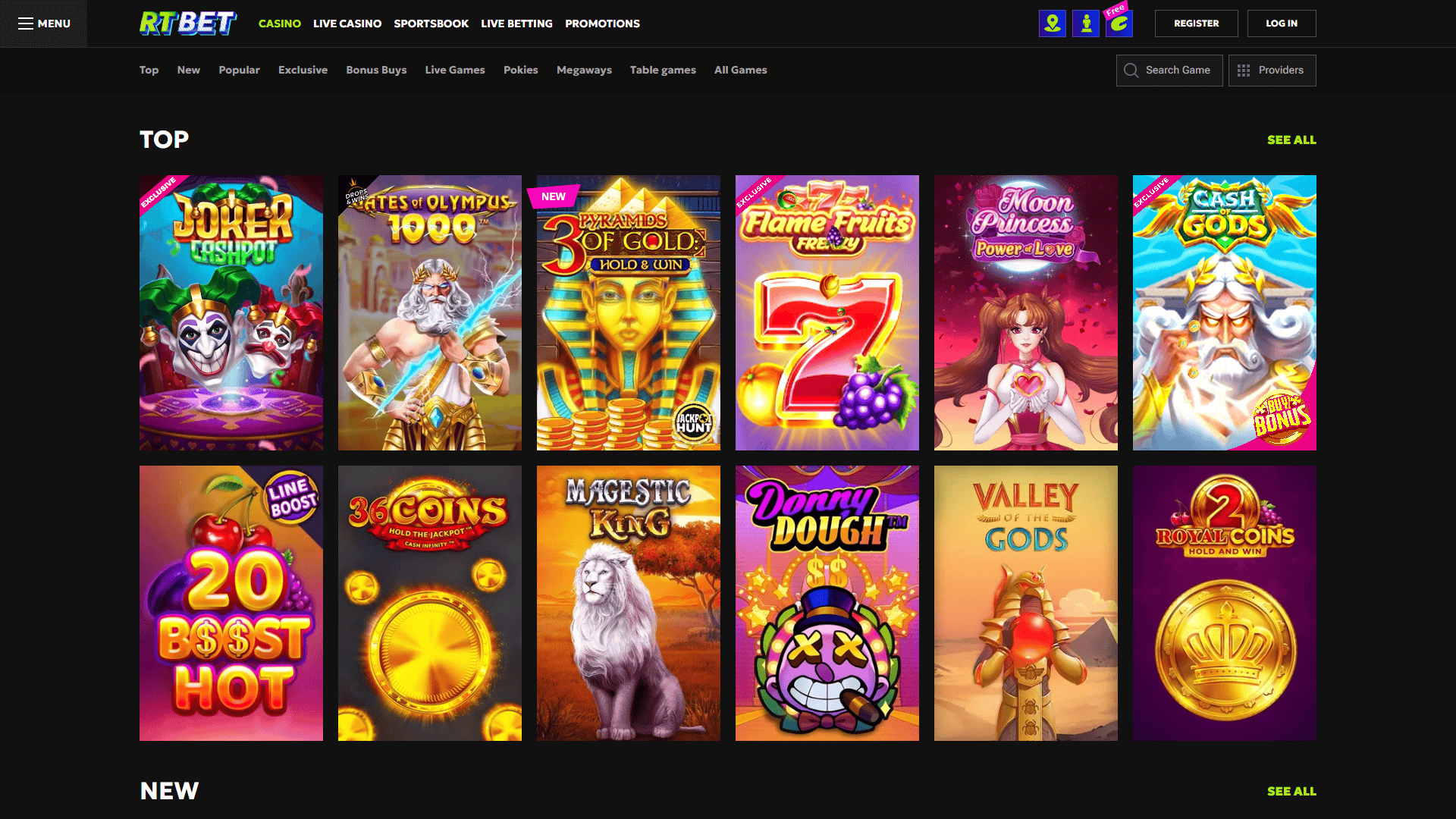Go to CASINO section

(280, 24)
